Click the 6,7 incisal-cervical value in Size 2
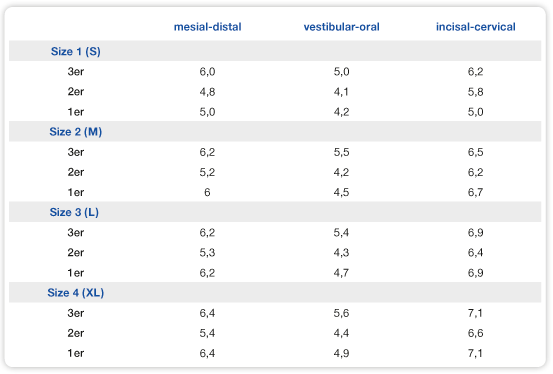Screen dimensions: 553x374 [475, 192]
